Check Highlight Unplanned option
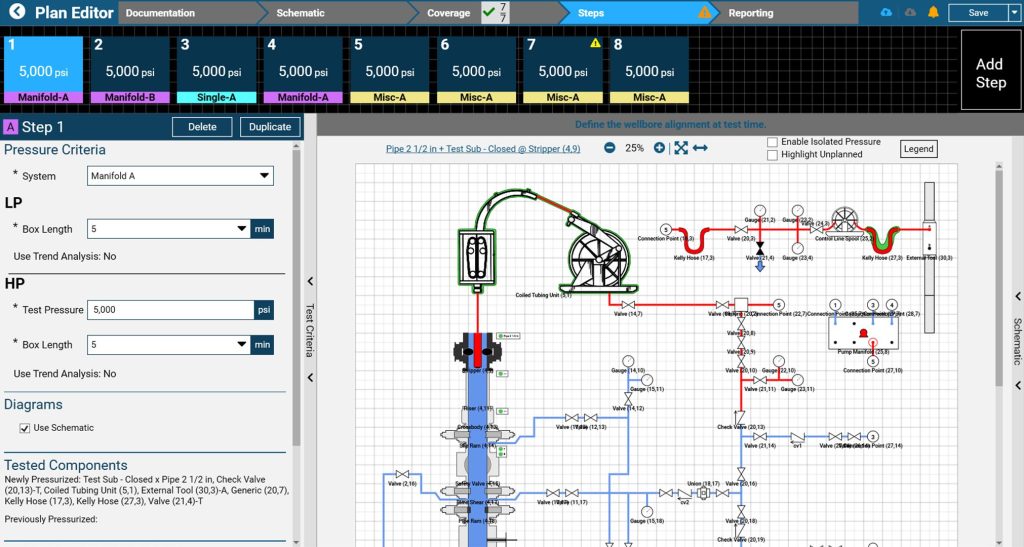1024x547 pixels. tap(773, 155)
